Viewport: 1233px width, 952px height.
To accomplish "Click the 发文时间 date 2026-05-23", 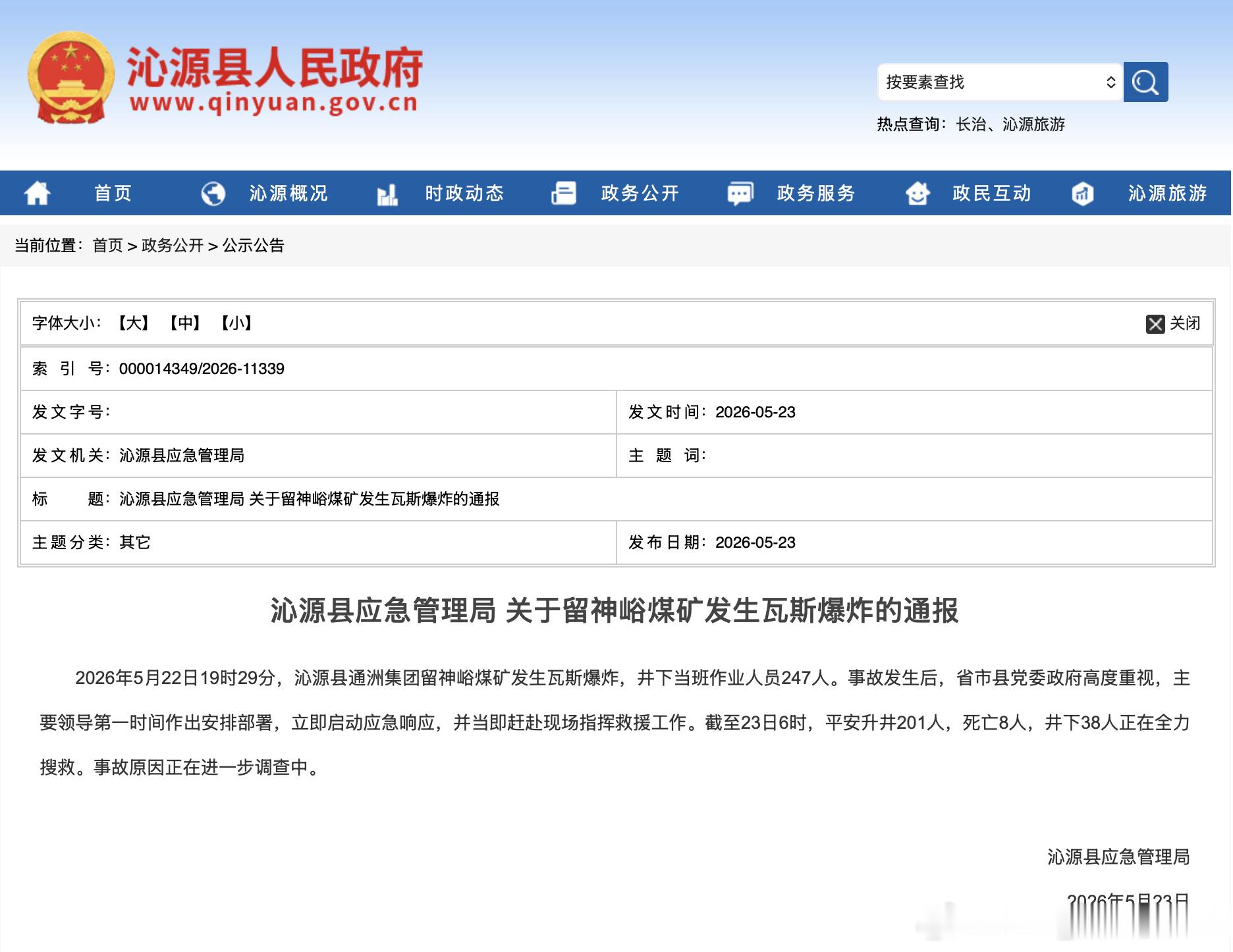I will (x=755, y=412).
